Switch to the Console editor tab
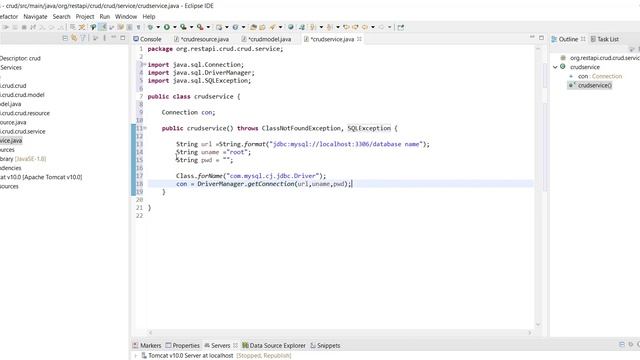The image size is (640, 360). (147, 39)
